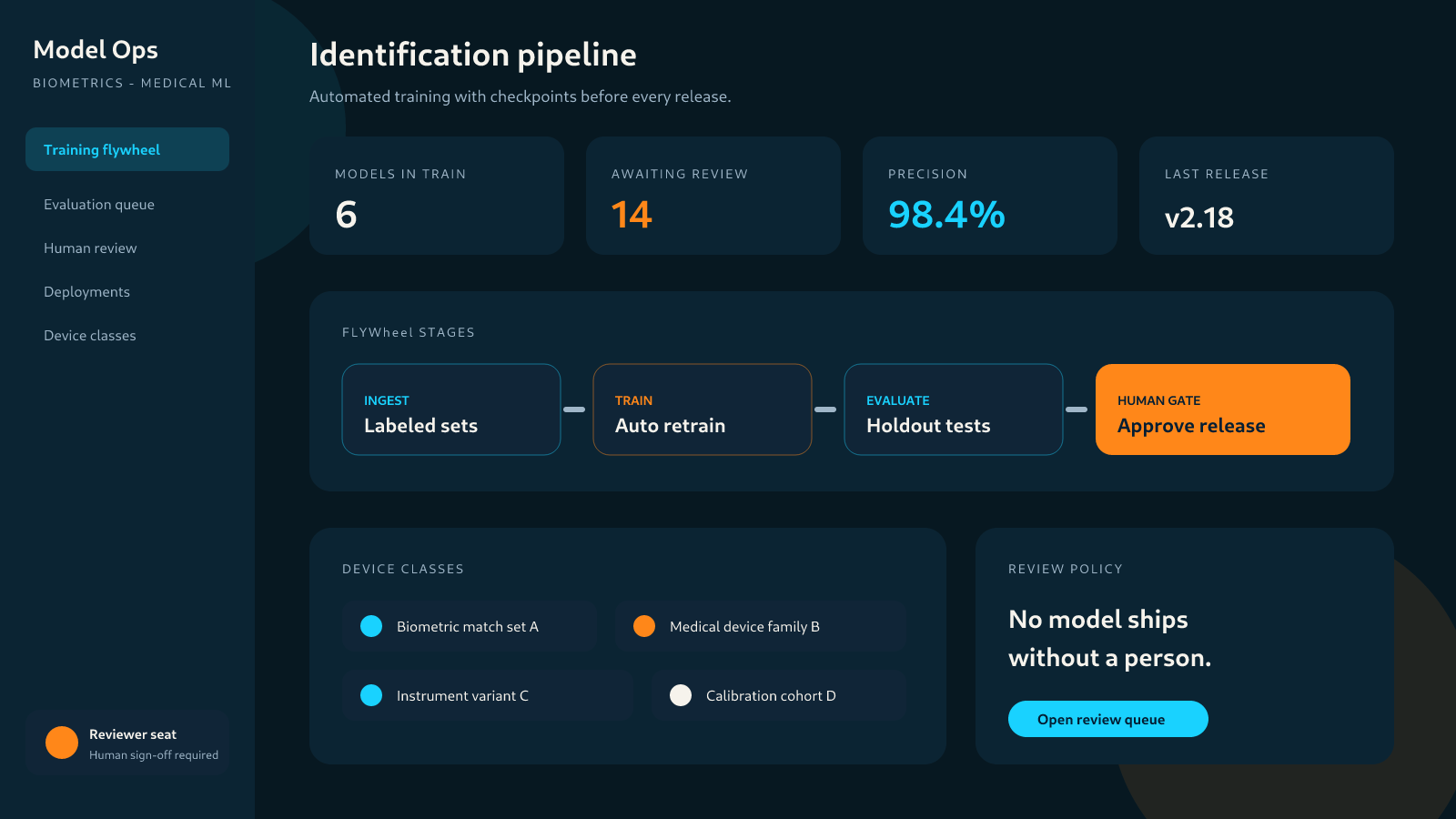The width and height of the screenshot is (1456, 819).
Task: Open the Awaiting Review card
Action: tap(713, 196)
